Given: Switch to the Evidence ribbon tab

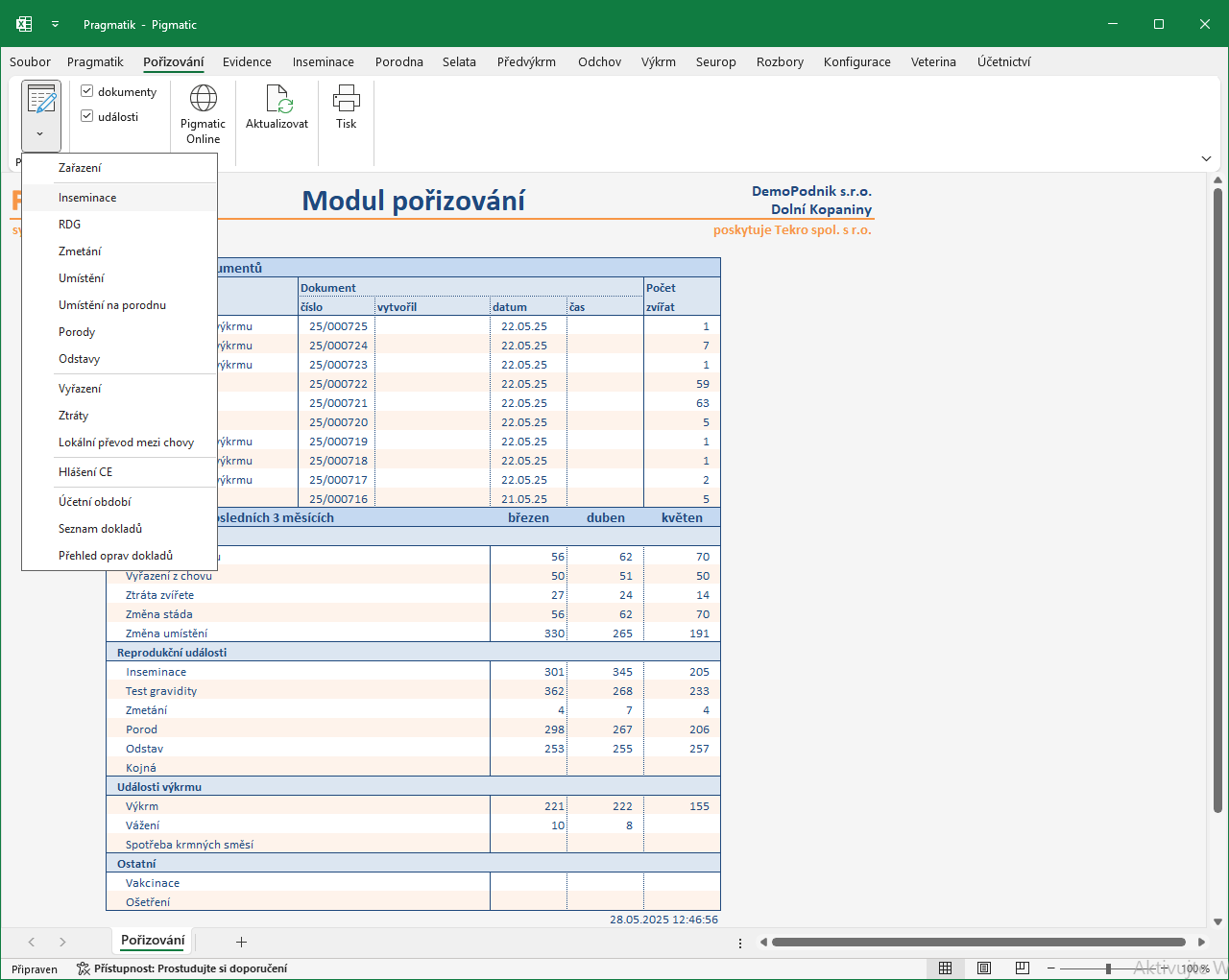Looking at the screenshot, I should (x=247, y=61).
